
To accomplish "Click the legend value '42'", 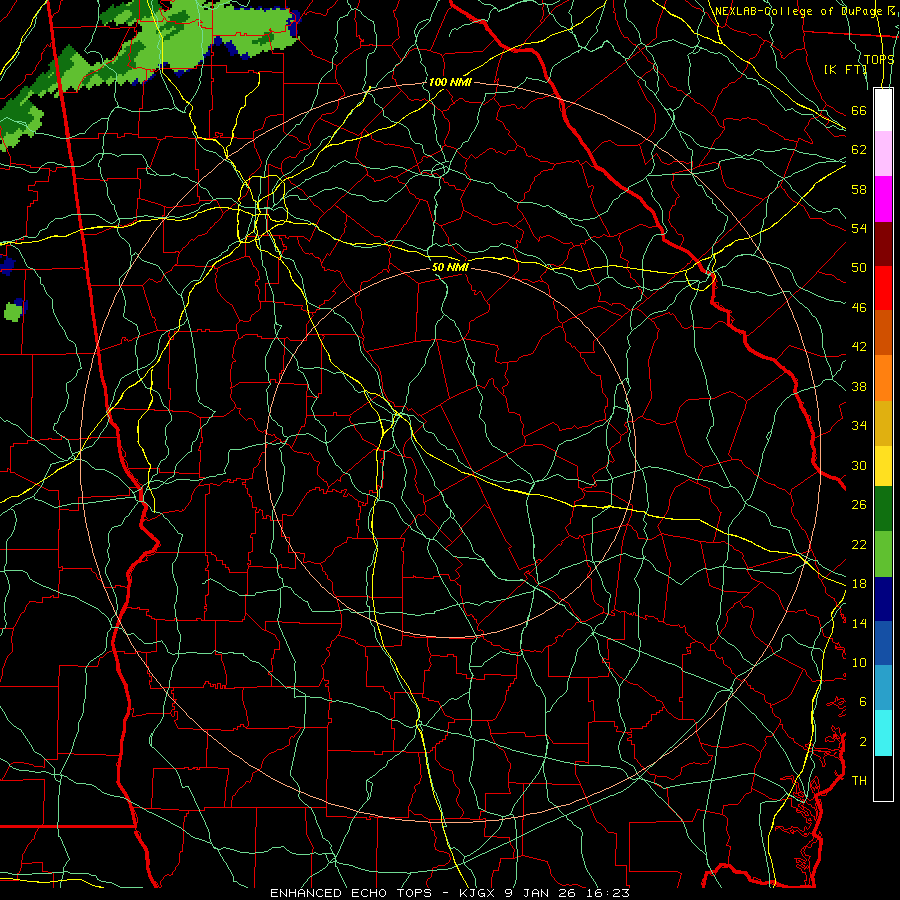I will 859,347.
